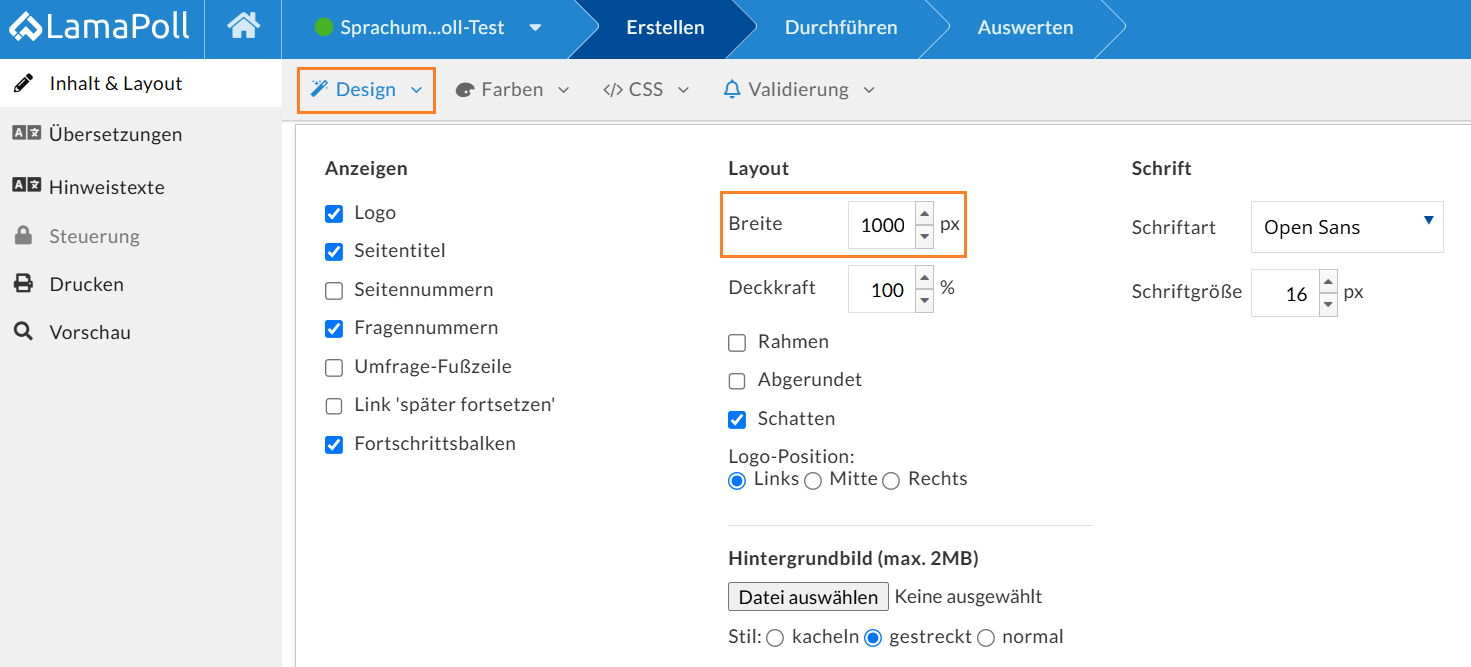Click the LamaPoll logo

point(100,27)
